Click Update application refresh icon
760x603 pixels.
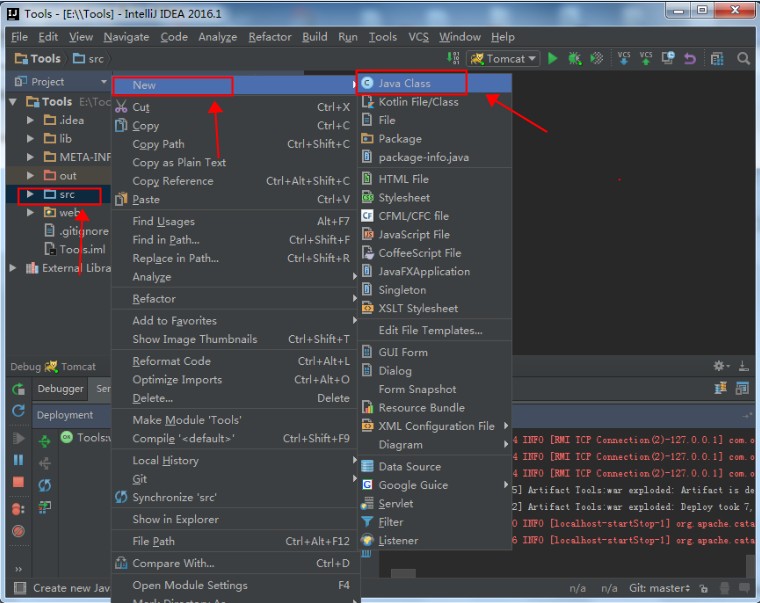click(x=18, y=411)
